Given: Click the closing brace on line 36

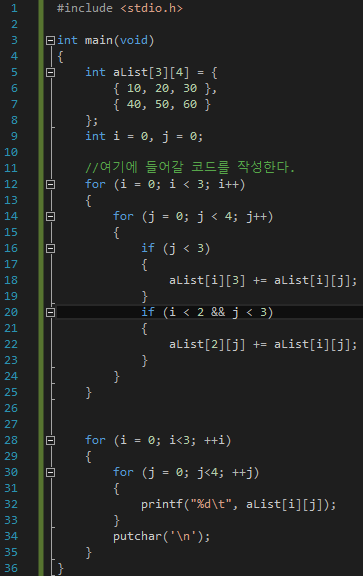Looking at the screenshot, I should 61,568.
